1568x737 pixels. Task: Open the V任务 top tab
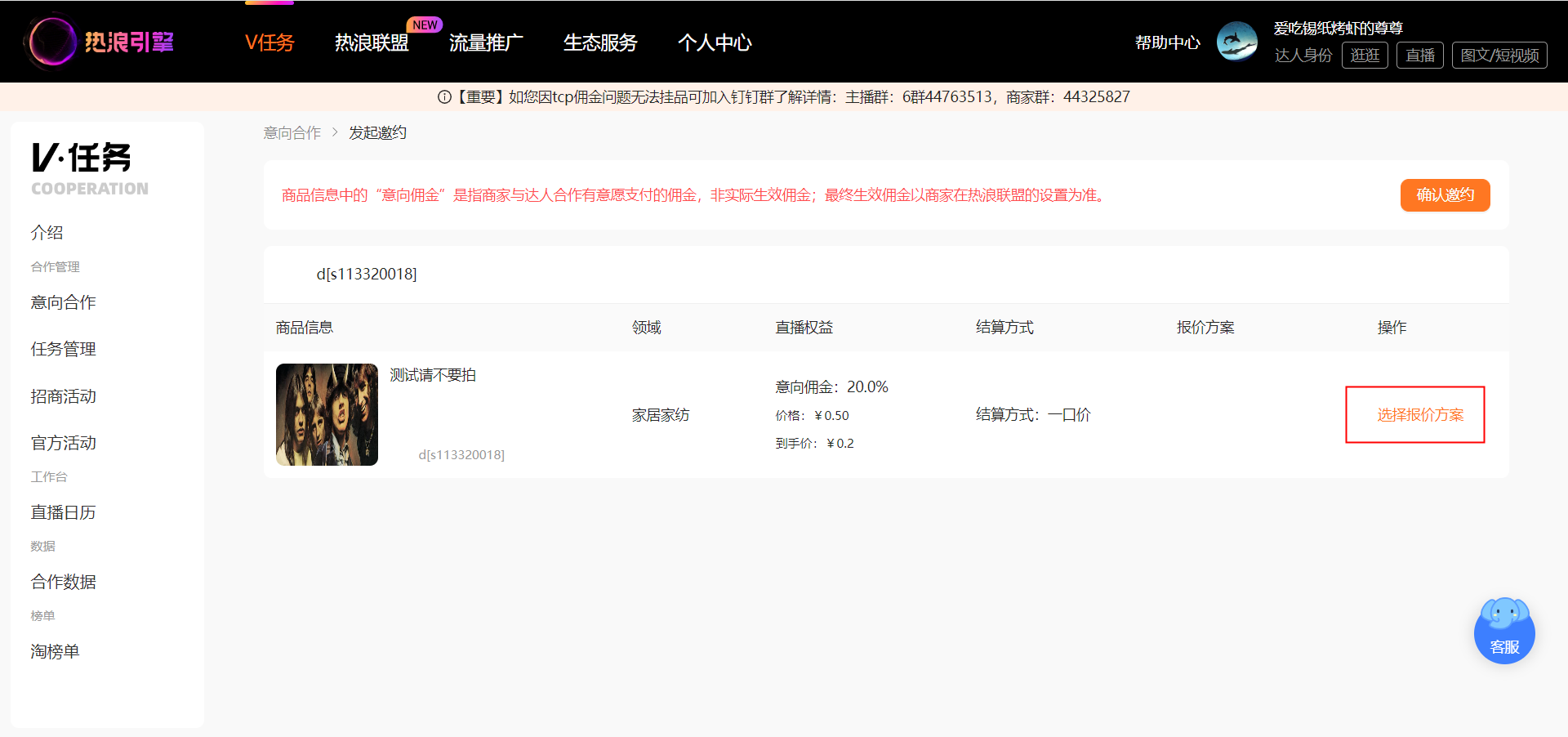(x=269, y=42)
